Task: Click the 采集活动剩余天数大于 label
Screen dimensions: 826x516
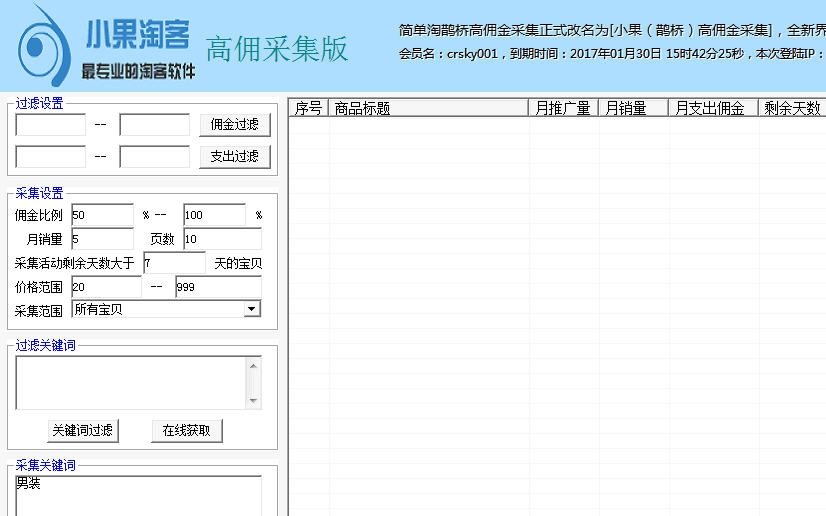Action: point(74,263)
